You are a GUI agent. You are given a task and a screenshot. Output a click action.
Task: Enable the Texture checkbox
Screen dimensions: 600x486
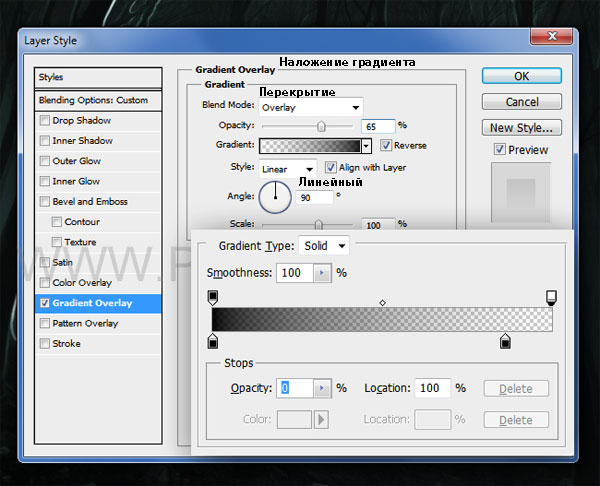point(57,242)
